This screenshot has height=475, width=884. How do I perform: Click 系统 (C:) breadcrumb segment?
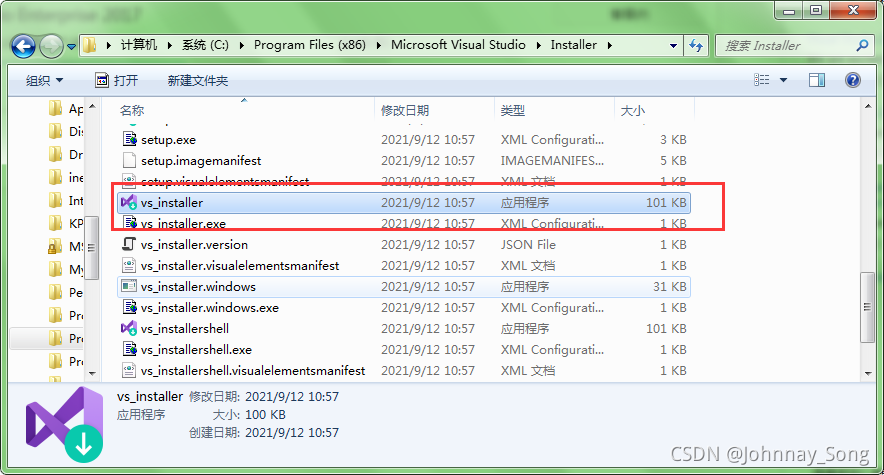[205, 45]
